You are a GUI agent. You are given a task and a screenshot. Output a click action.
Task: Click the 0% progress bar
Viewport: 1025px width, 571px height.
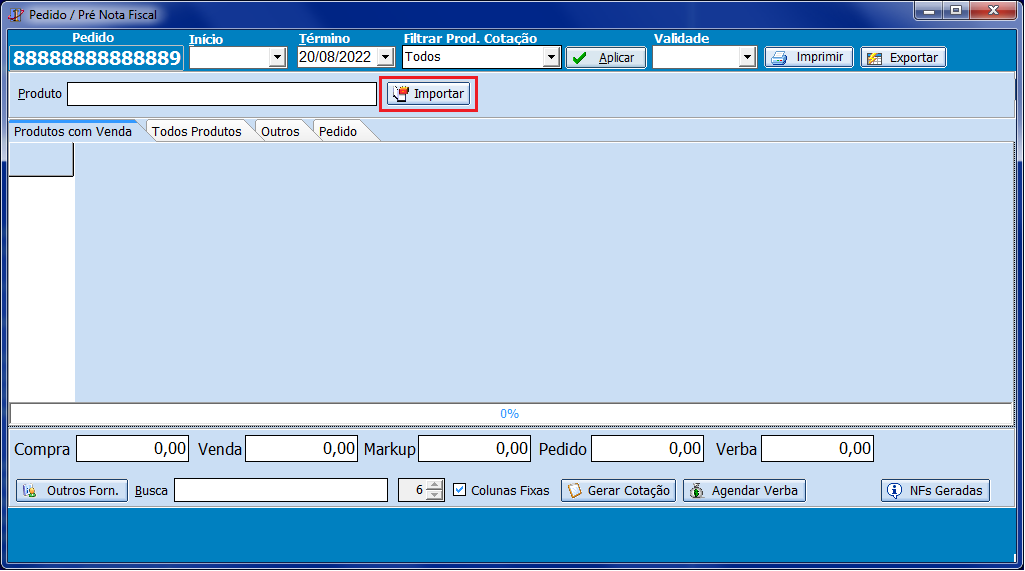pyautogui.click(x=510, y=414)
